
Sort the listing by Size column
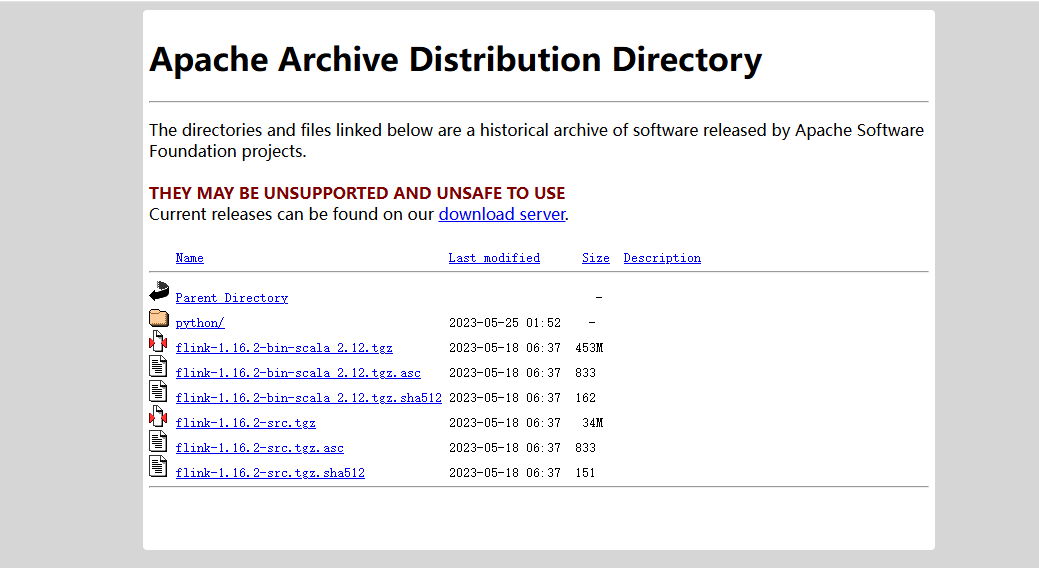pyautogui.click(x=596, y=258)
